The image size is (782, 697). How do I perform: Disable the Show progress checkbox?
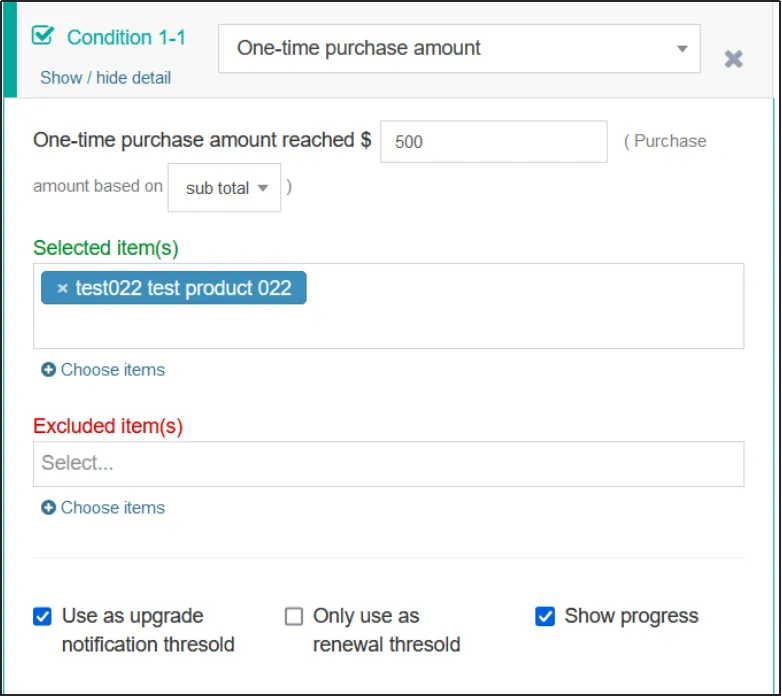[545, 616]
